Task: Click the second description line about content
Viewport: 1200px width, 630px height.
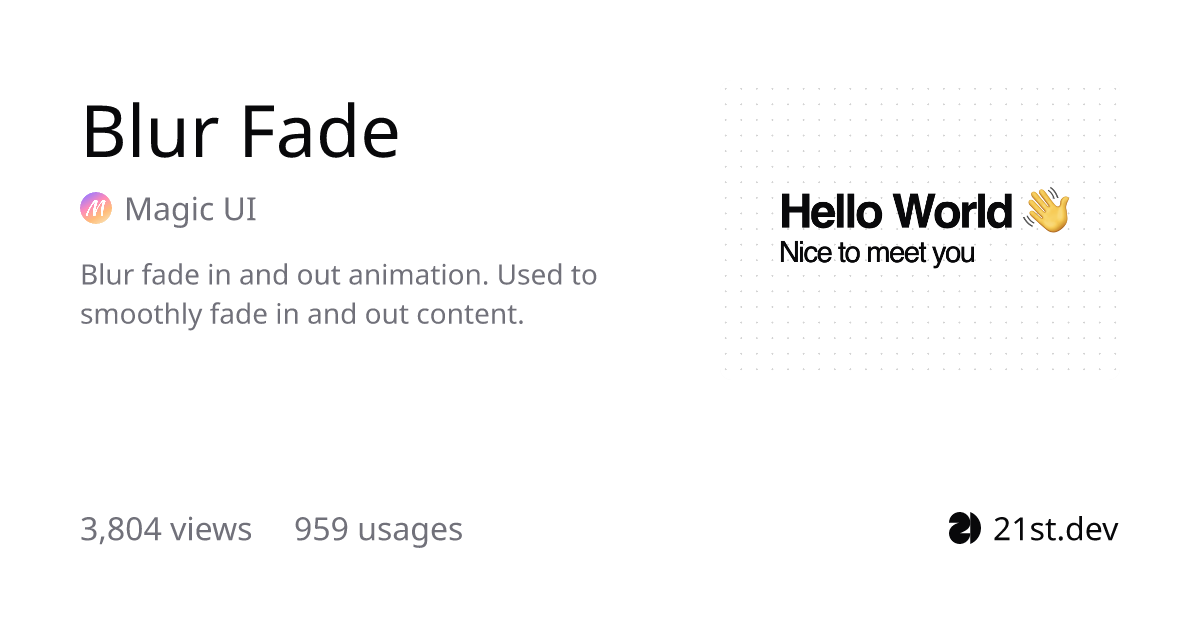Action: point(302,314)
